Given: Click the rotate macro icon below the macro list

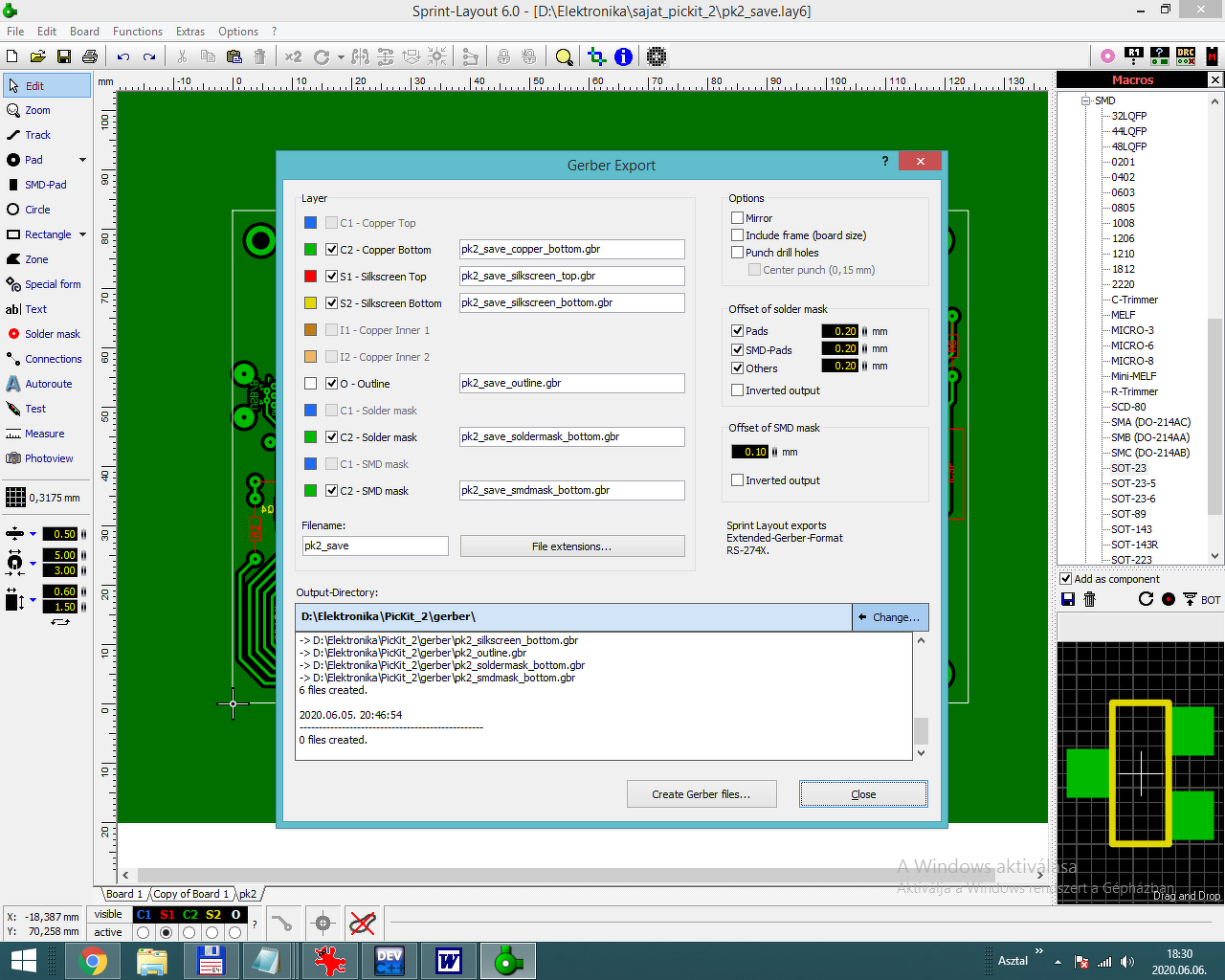Looking at the screenshot, I should click(1146, 599).
